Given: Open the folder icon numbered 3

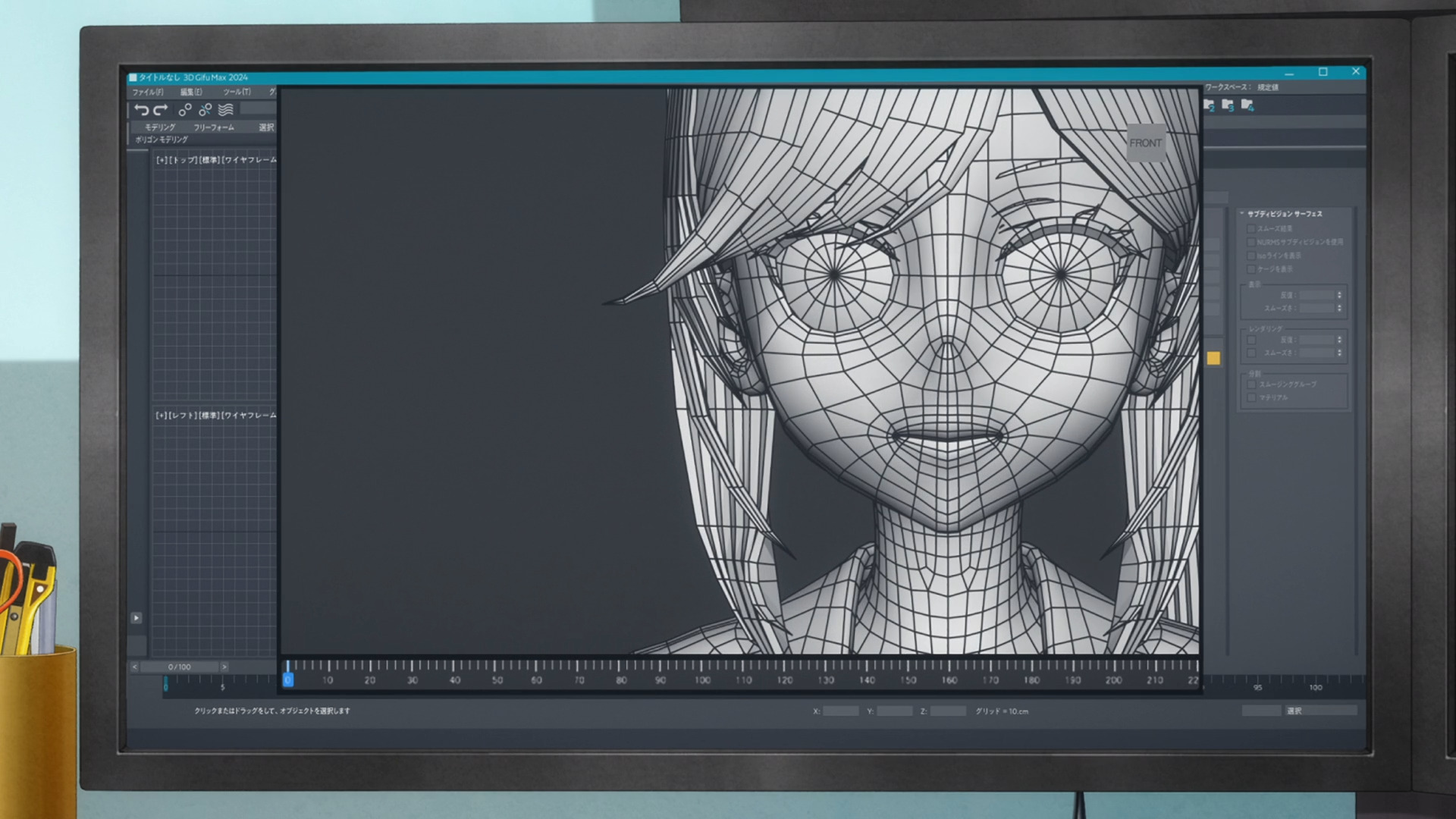Looking at the screenshot, I should pyautogui.click(x=1228, y=105).
